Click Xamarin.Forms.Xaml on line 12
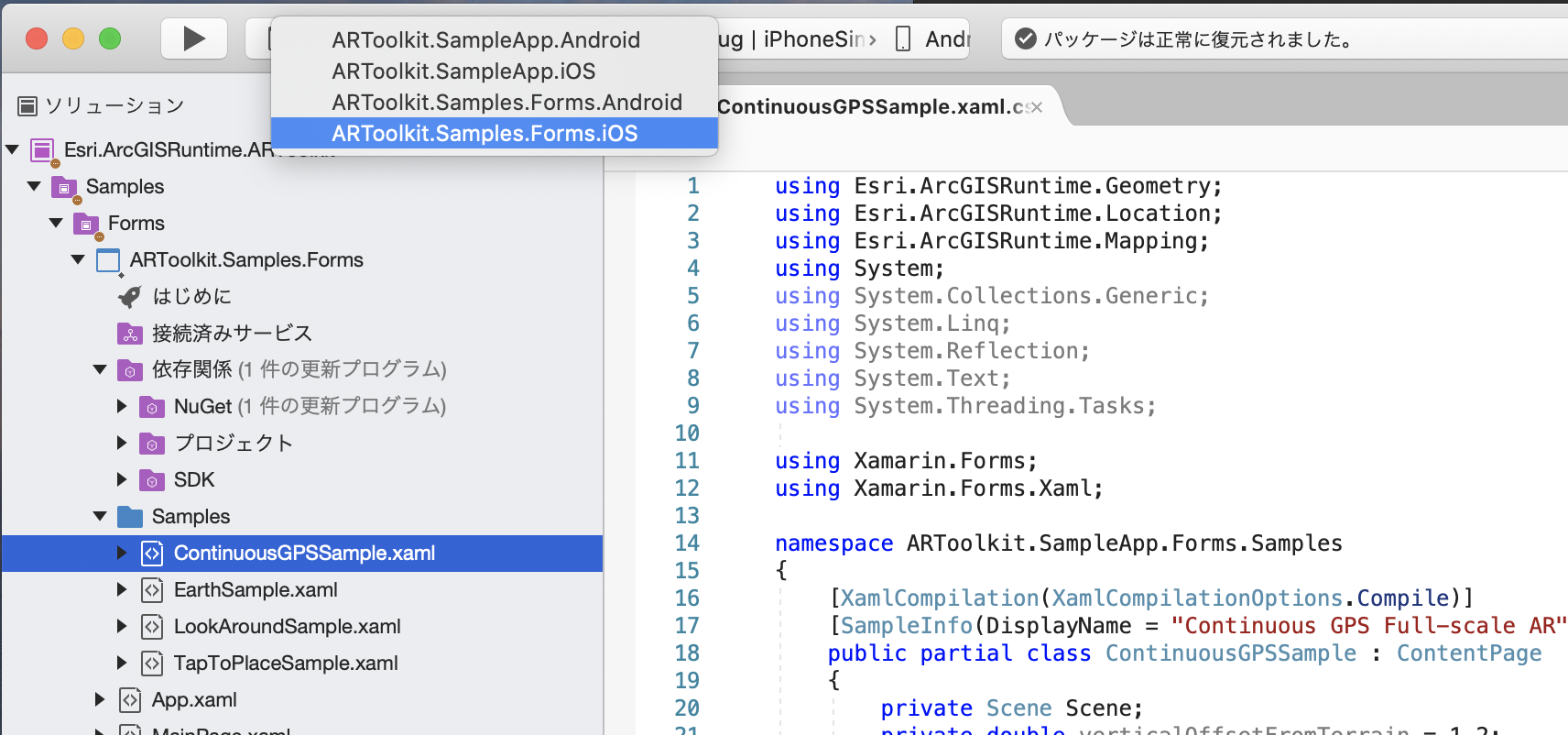Screen dimensions: 1568x735 point(972,488)
